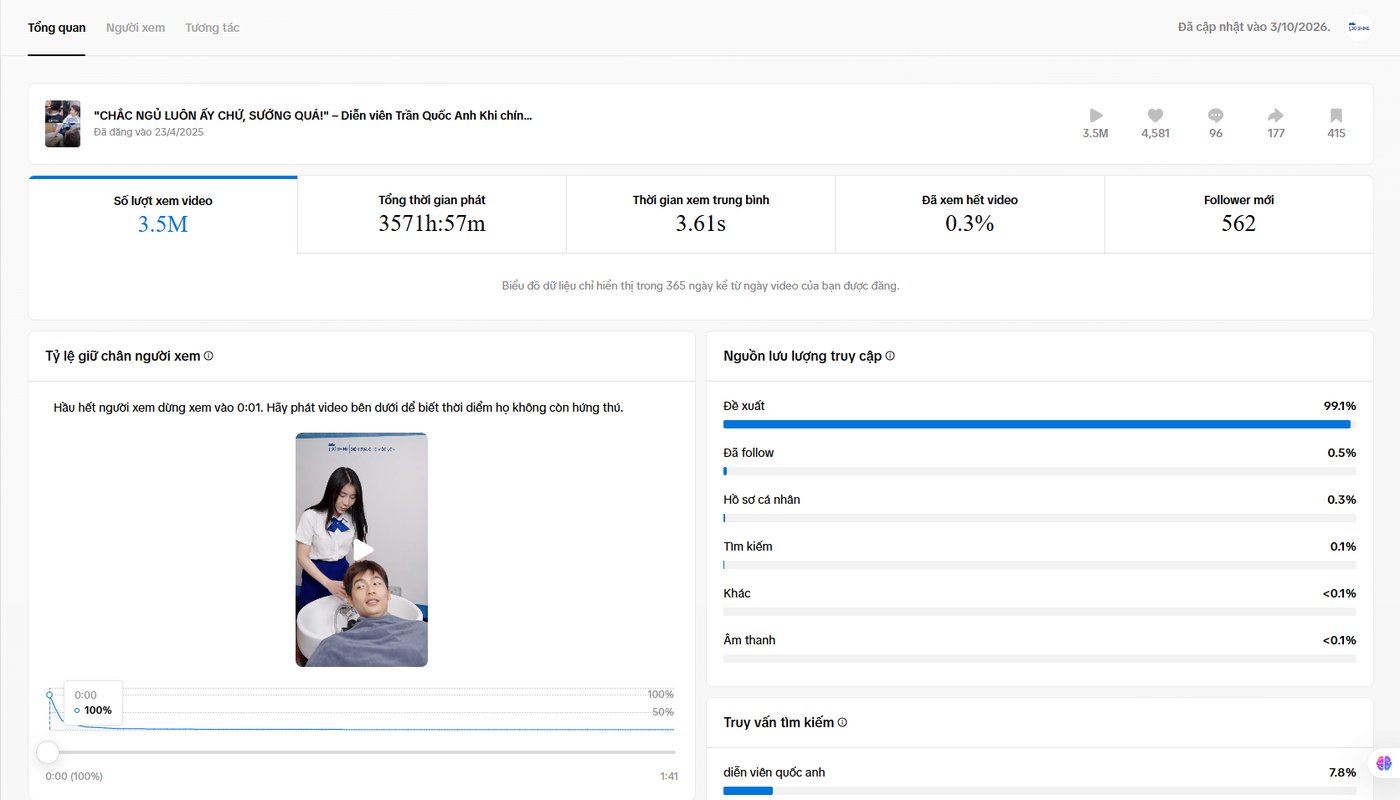Click the share arrow icon above 177
Screen dimensions: 1400x800
1276,115
